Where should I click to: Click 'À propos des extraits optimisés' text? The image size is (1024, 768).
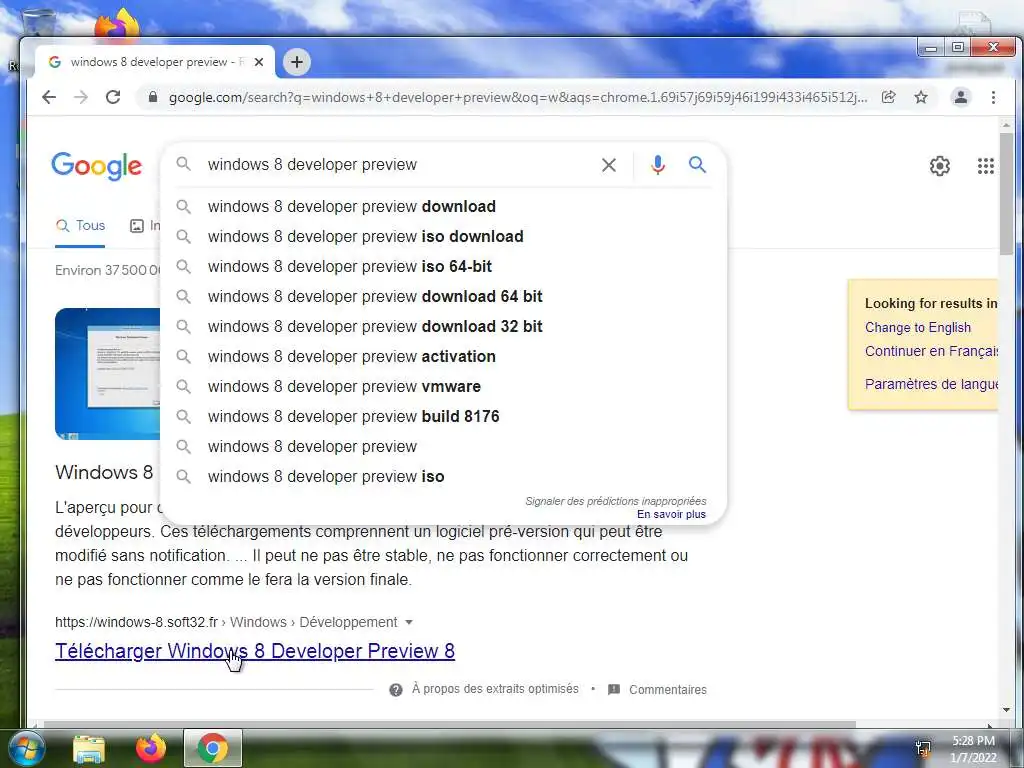495,689
